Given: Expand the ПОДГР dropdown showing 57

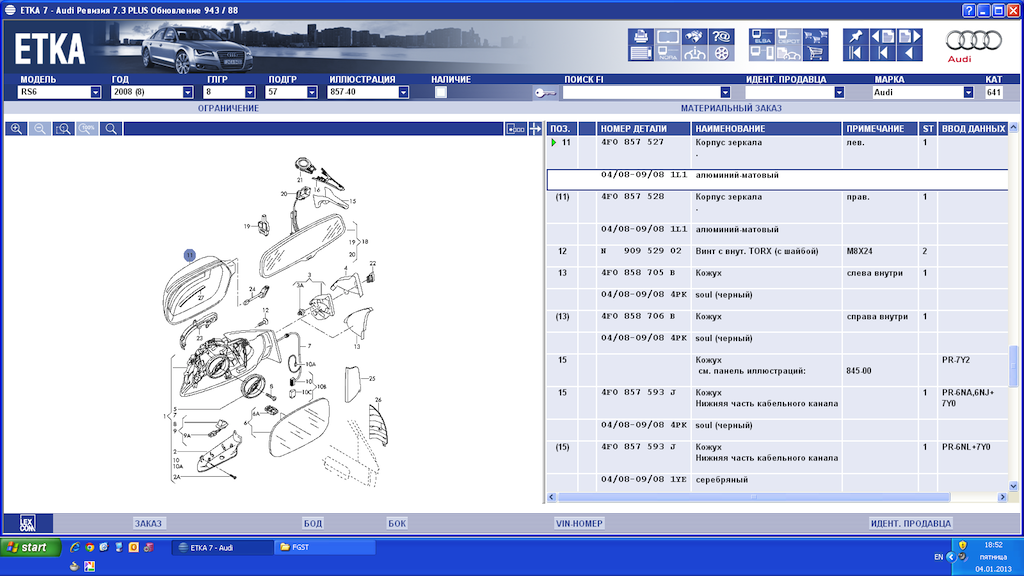Looking at the screenshot, I should coord(312,92).
